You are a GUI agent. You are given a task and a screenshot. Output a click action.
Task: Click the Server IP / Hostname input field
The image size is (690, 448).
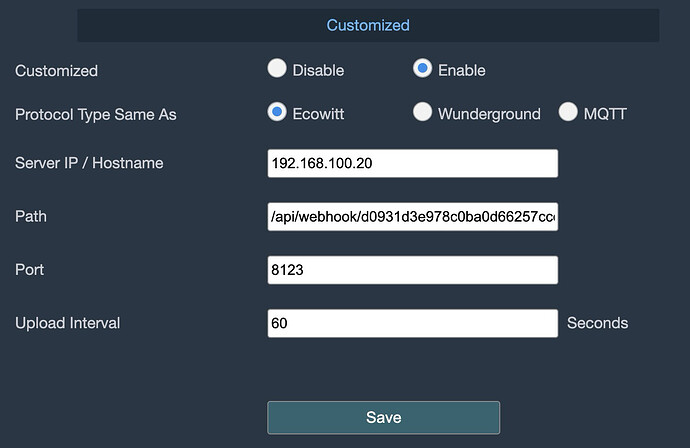coord(412,163)
